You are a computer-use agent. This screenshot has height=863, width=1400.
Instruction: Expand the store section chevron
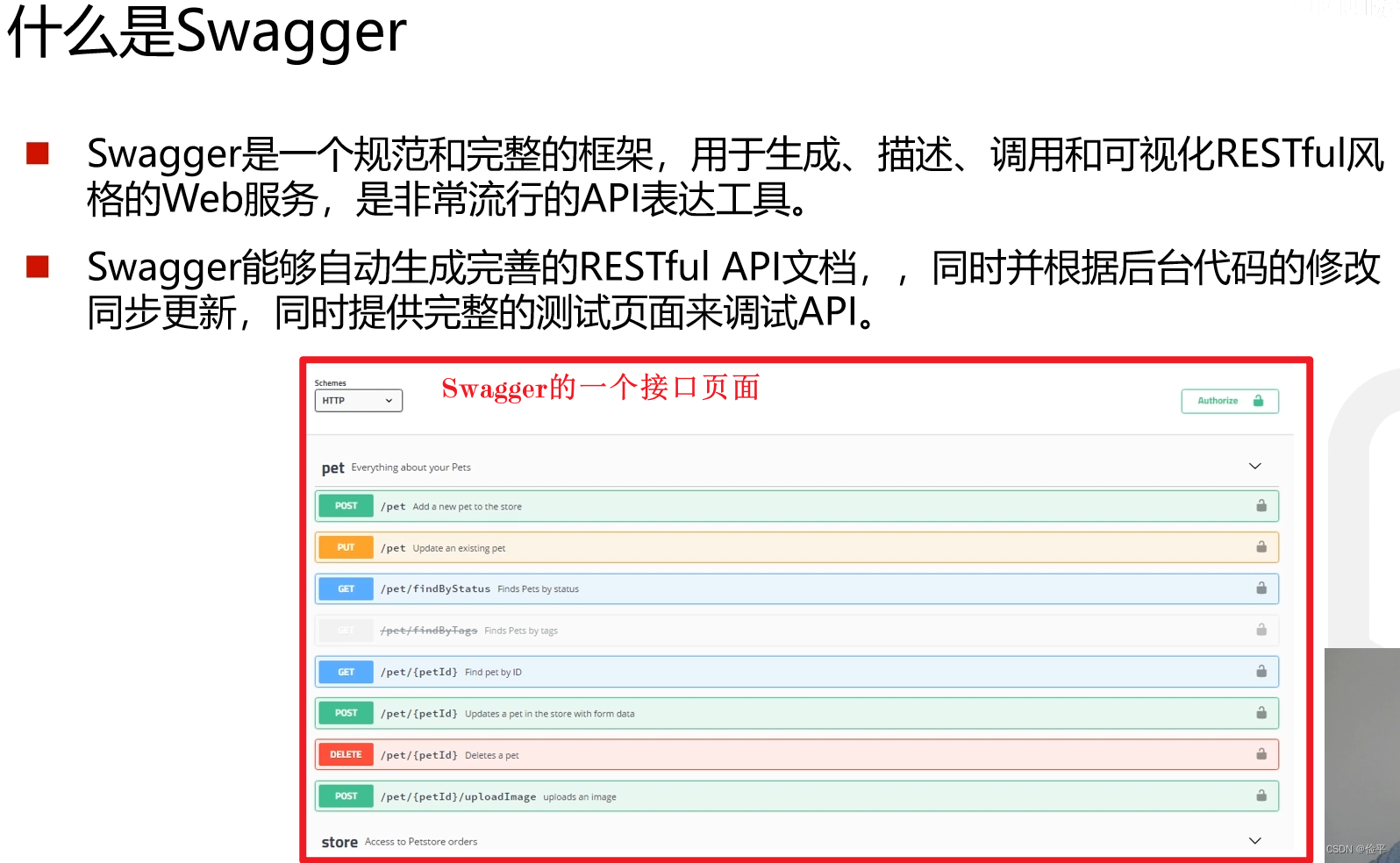[1254, 841]
